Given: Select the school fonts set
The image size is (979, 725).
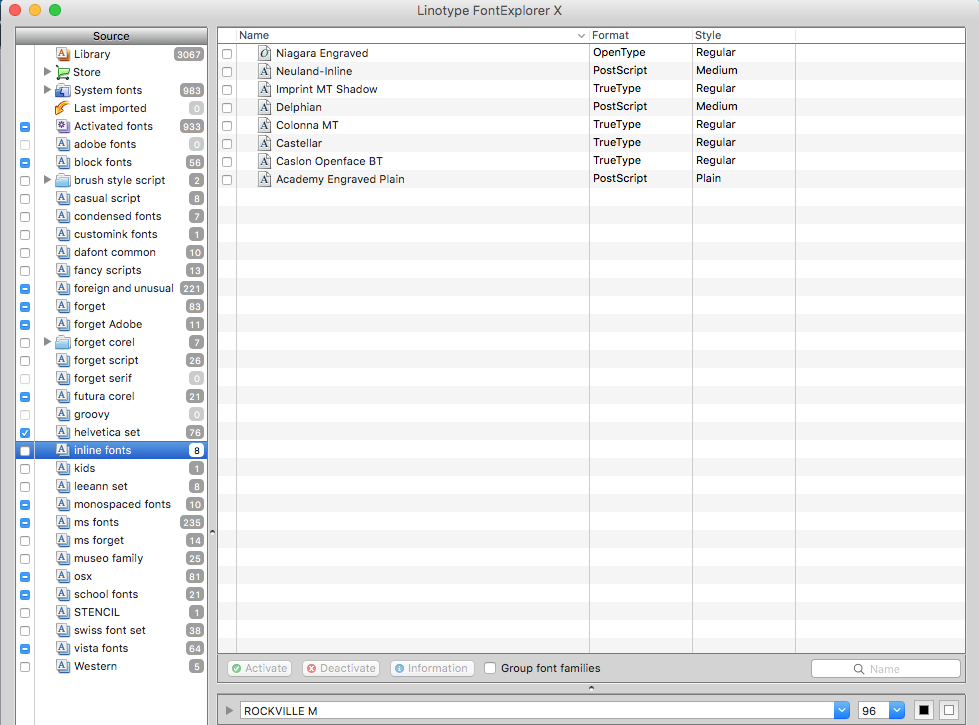Looking at the screenshot, I should [121, 594].
